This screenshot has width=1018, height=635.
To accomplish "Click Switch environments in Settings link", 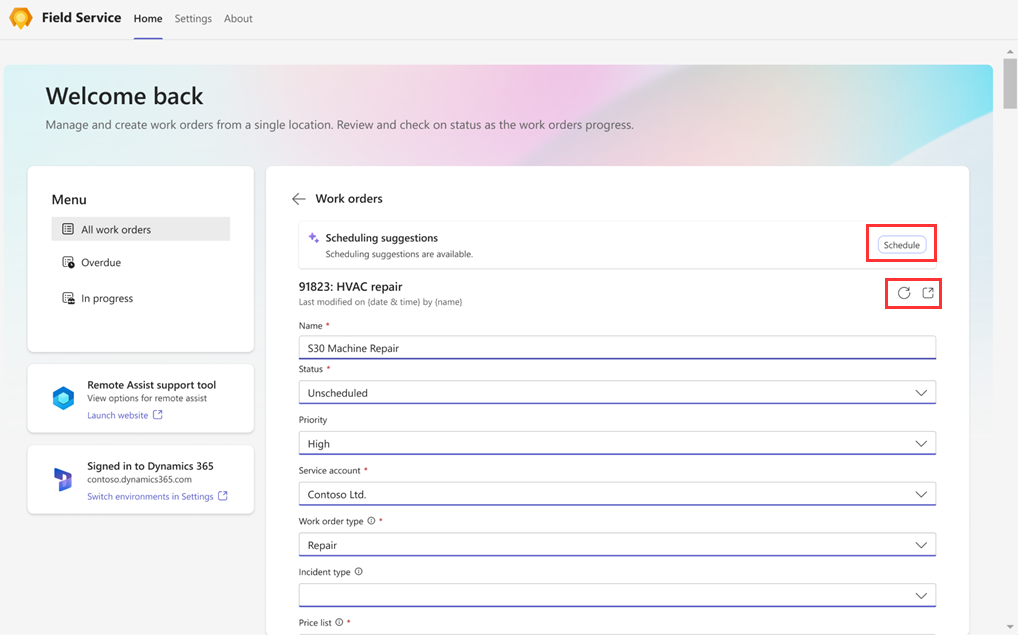I will (150, 497).
